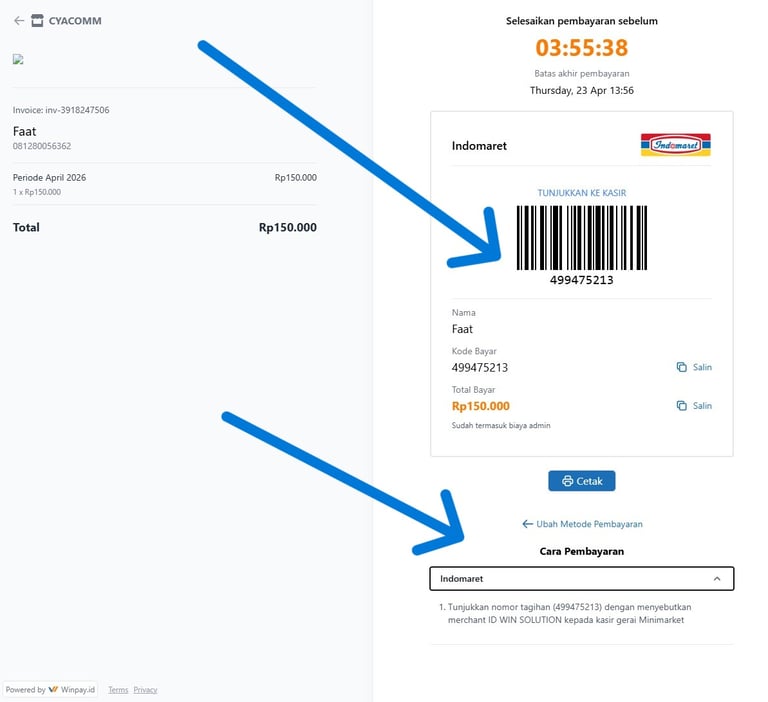
Task: Click the Periode April 2026 line item
Action: pyautogui.click(x=50, y=177)
